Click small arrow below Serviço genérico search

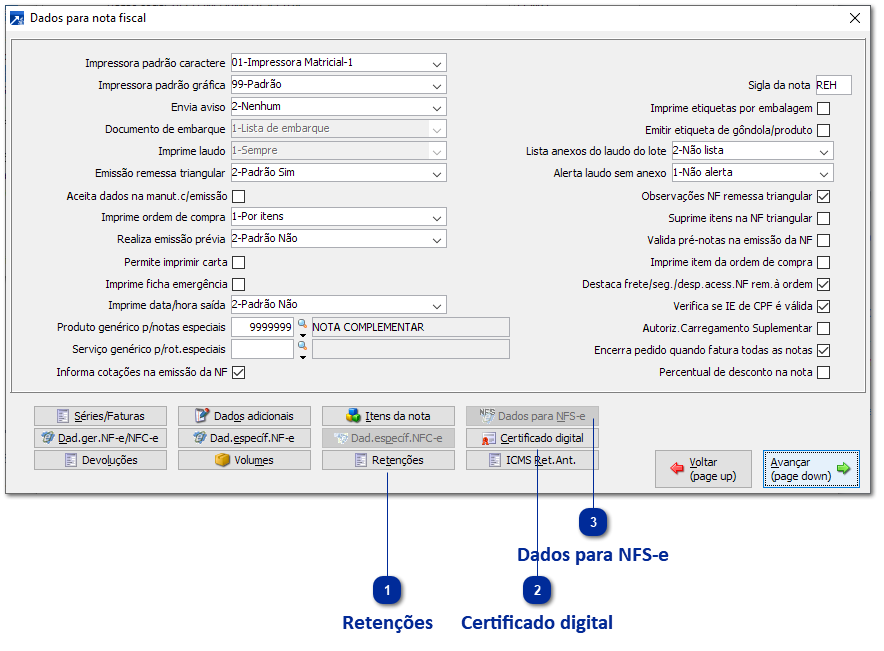coord(303,357)
